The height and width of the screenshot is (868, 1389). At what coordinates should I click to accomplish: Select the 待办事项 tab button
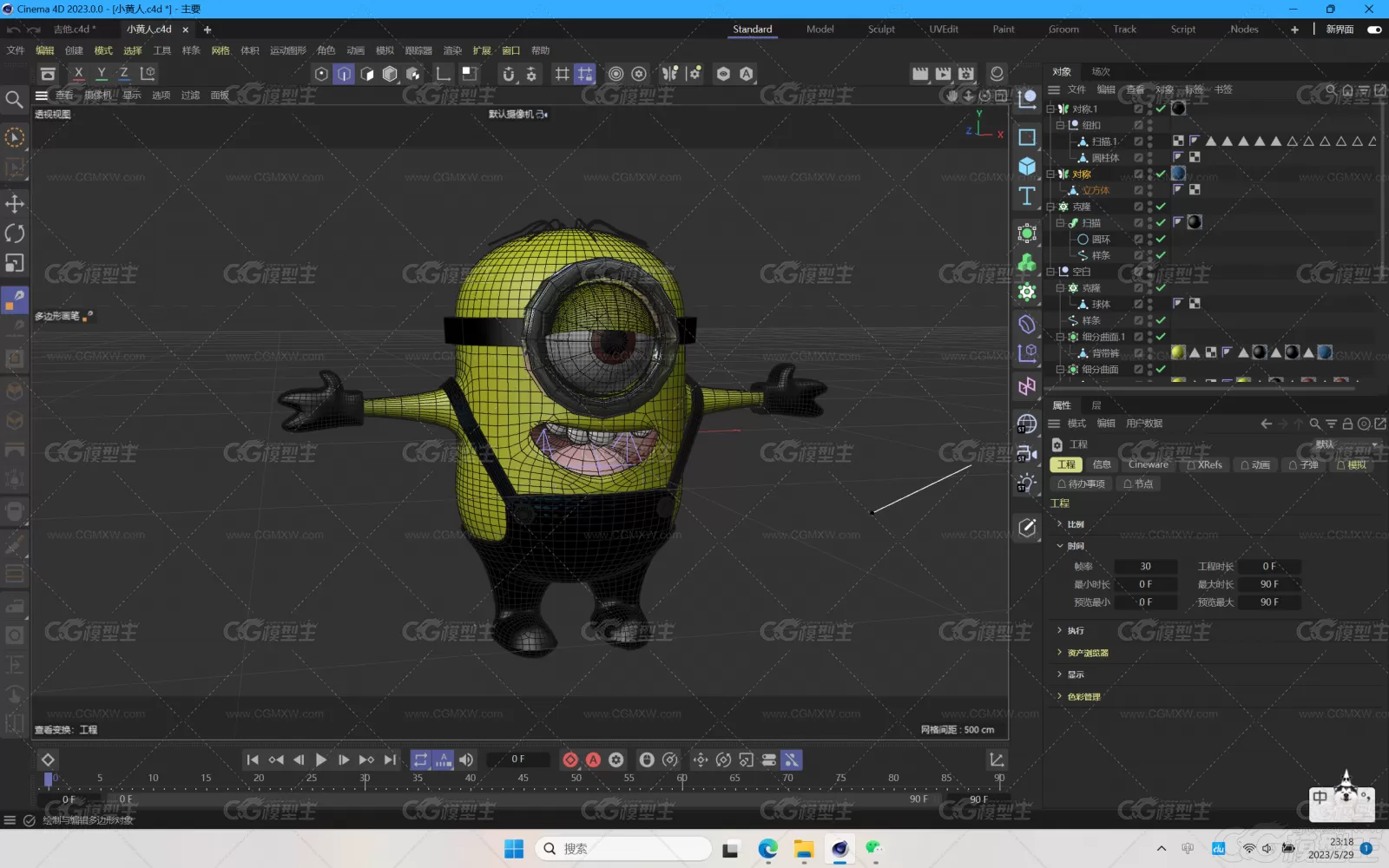tap(1082, 484)
